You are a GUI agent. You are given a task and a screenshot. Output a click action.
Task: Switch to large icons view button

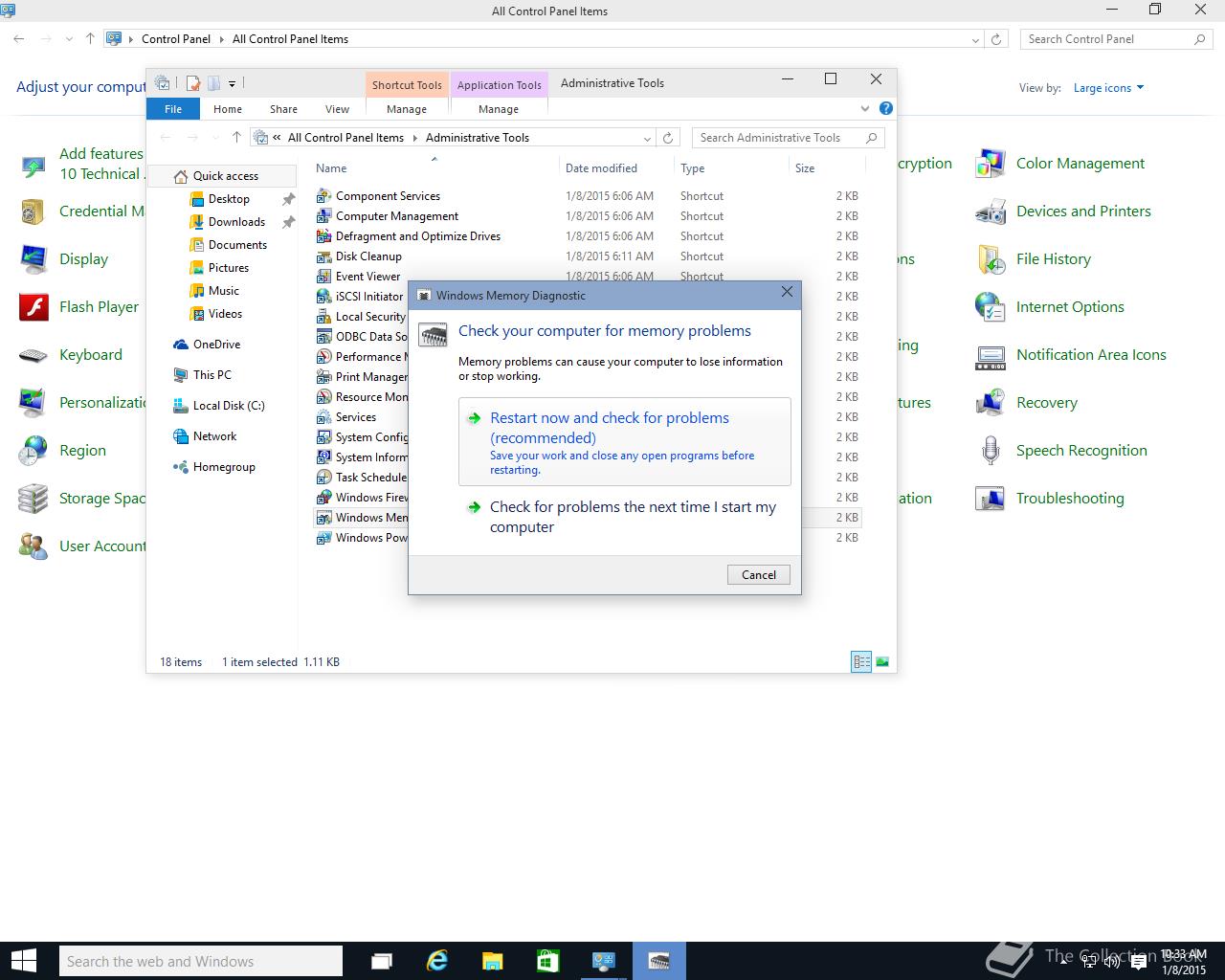pyautogui.click(x=882, y=661)
